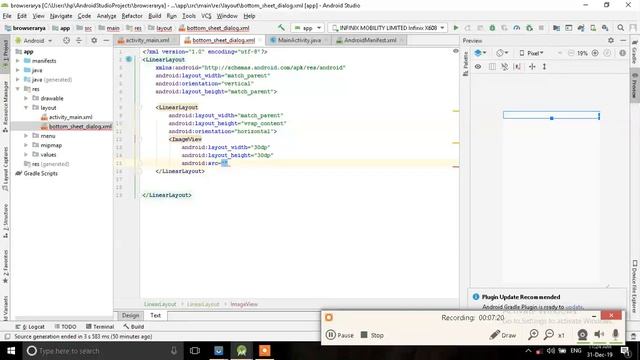640x360 pixels.
Task: Switch to MainActivity.java editor tab
Action: (299, 40)
